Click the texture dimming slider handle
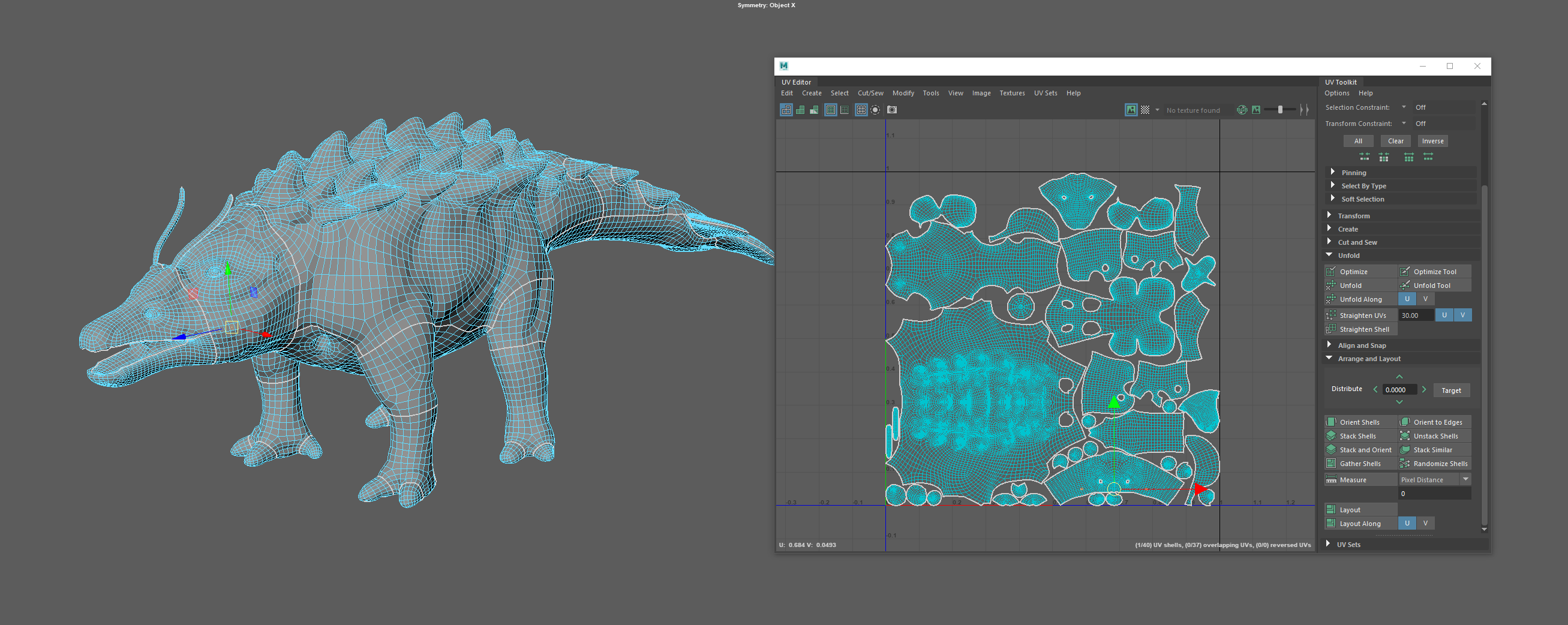This screenshot has width=1568, height=625. click(1280, 110)
